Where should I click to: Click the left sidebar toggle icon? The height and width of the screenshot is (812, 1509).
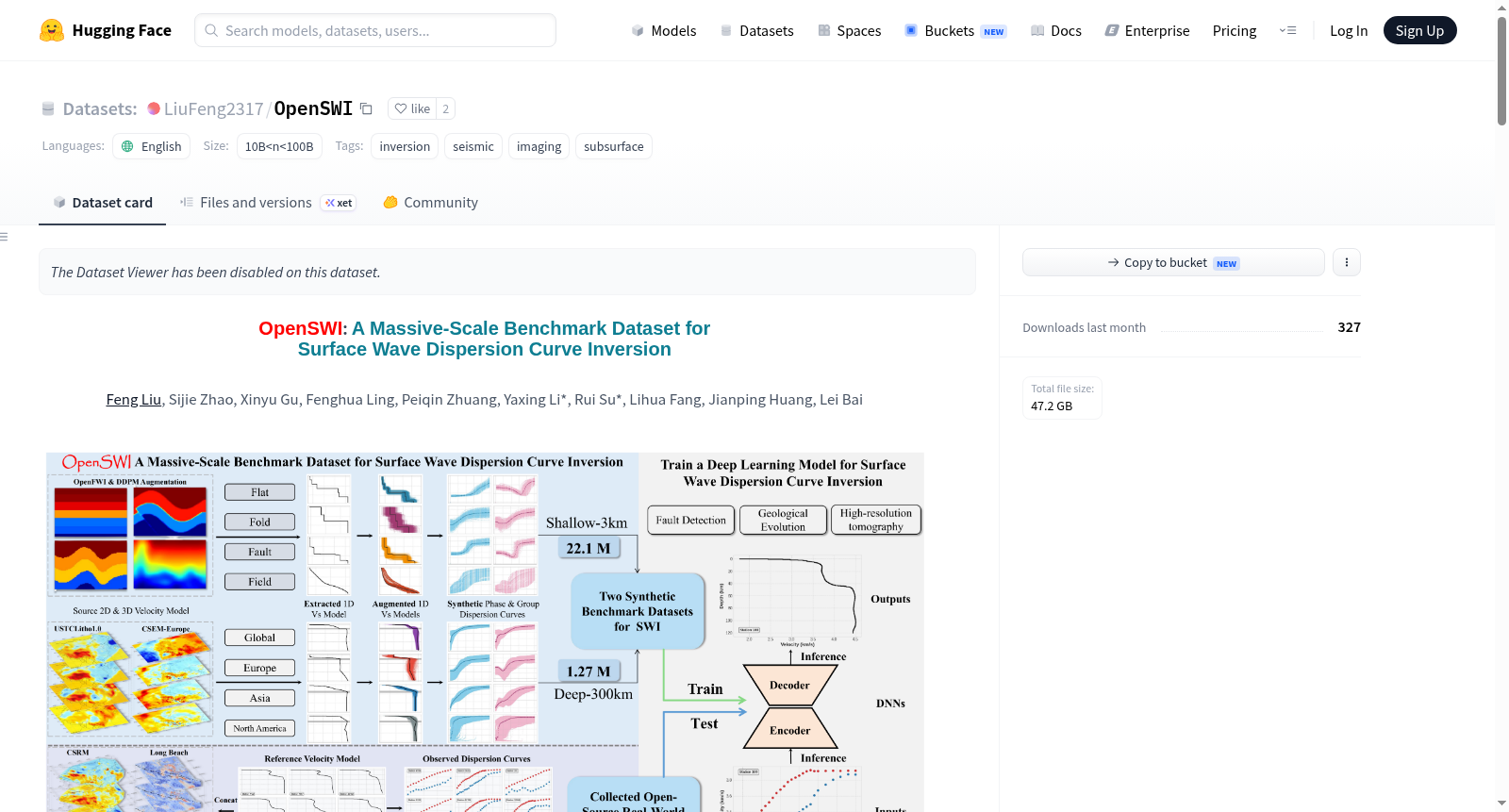pos(4,237)
